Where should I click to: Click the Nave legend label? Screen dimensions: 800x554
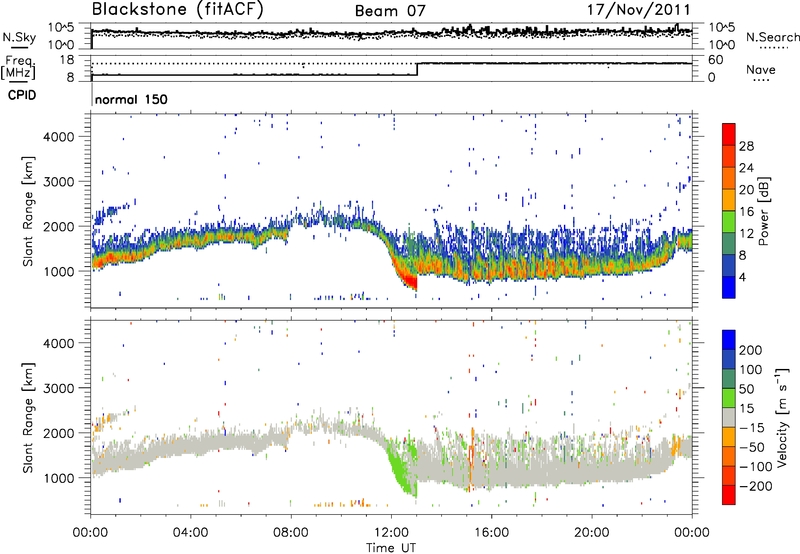pyautogui.click(x=761, y=69)
